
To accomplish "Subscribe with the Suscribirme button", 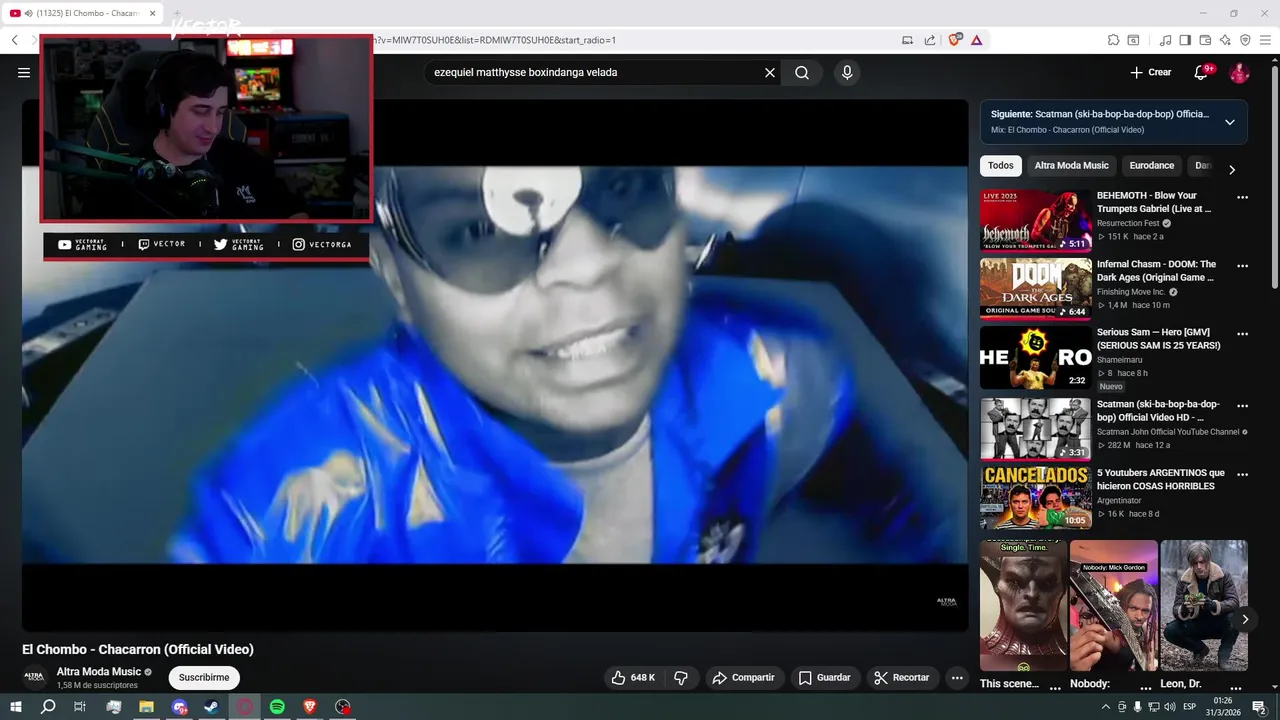I will point(204,678).
